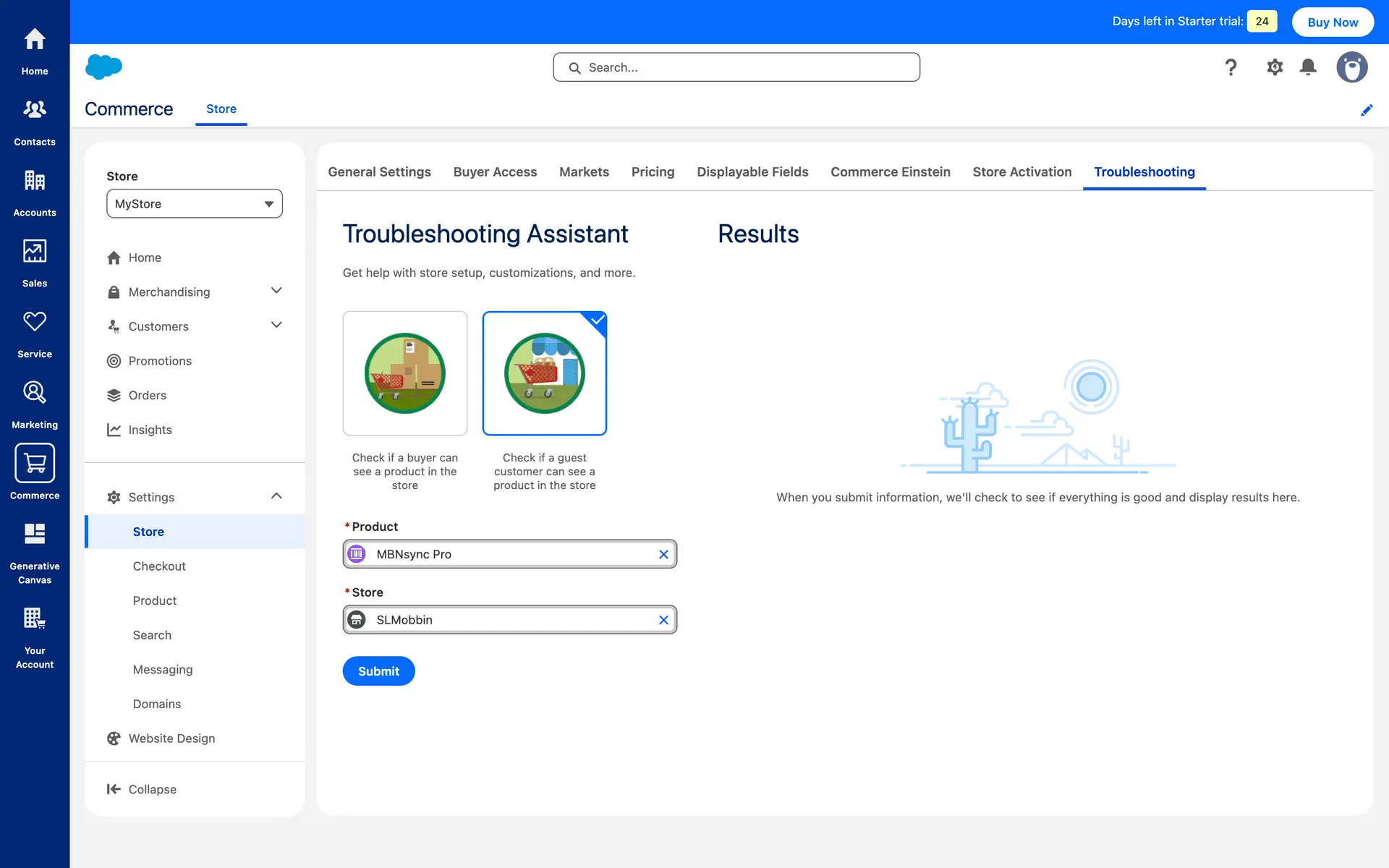Select buyer product visibility check card
The width and height of the screenshot is (1389, 868).
click(405, 373)
